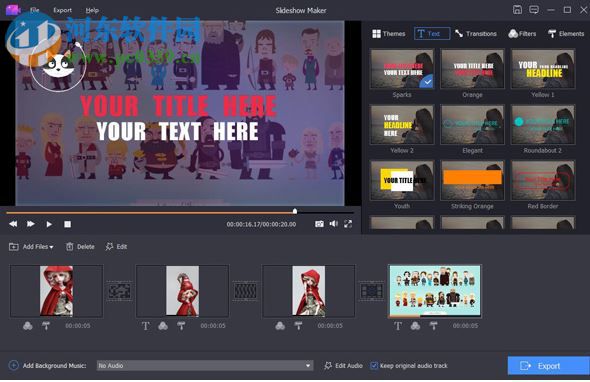Image resolution: width=590 pixels, height=382 pixels.
Task: Open elements icon under fourth clip
Action: click(433, 326)
